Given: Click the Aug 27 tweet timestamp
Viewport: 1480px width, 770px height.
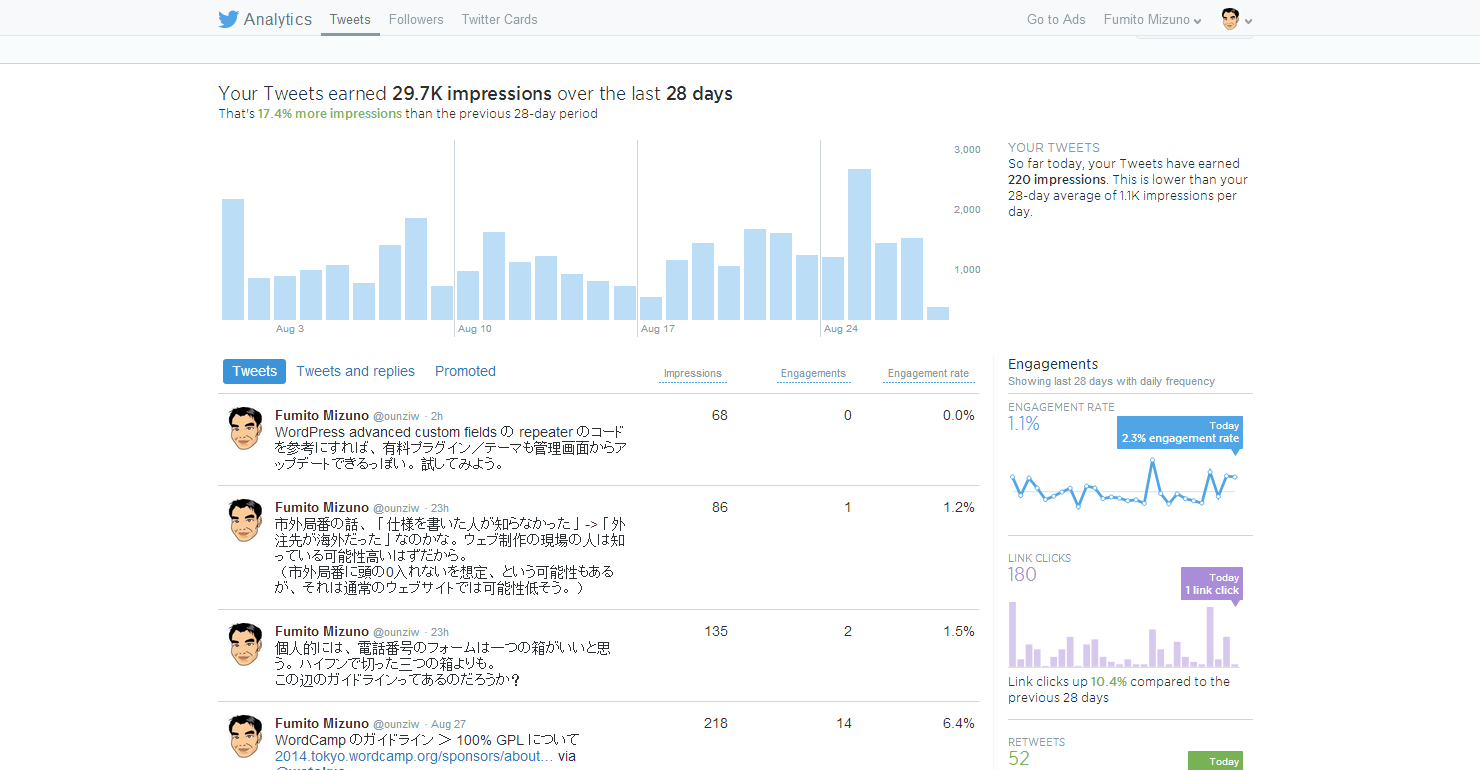Looking at the screenshot, I should coord(448,724).
